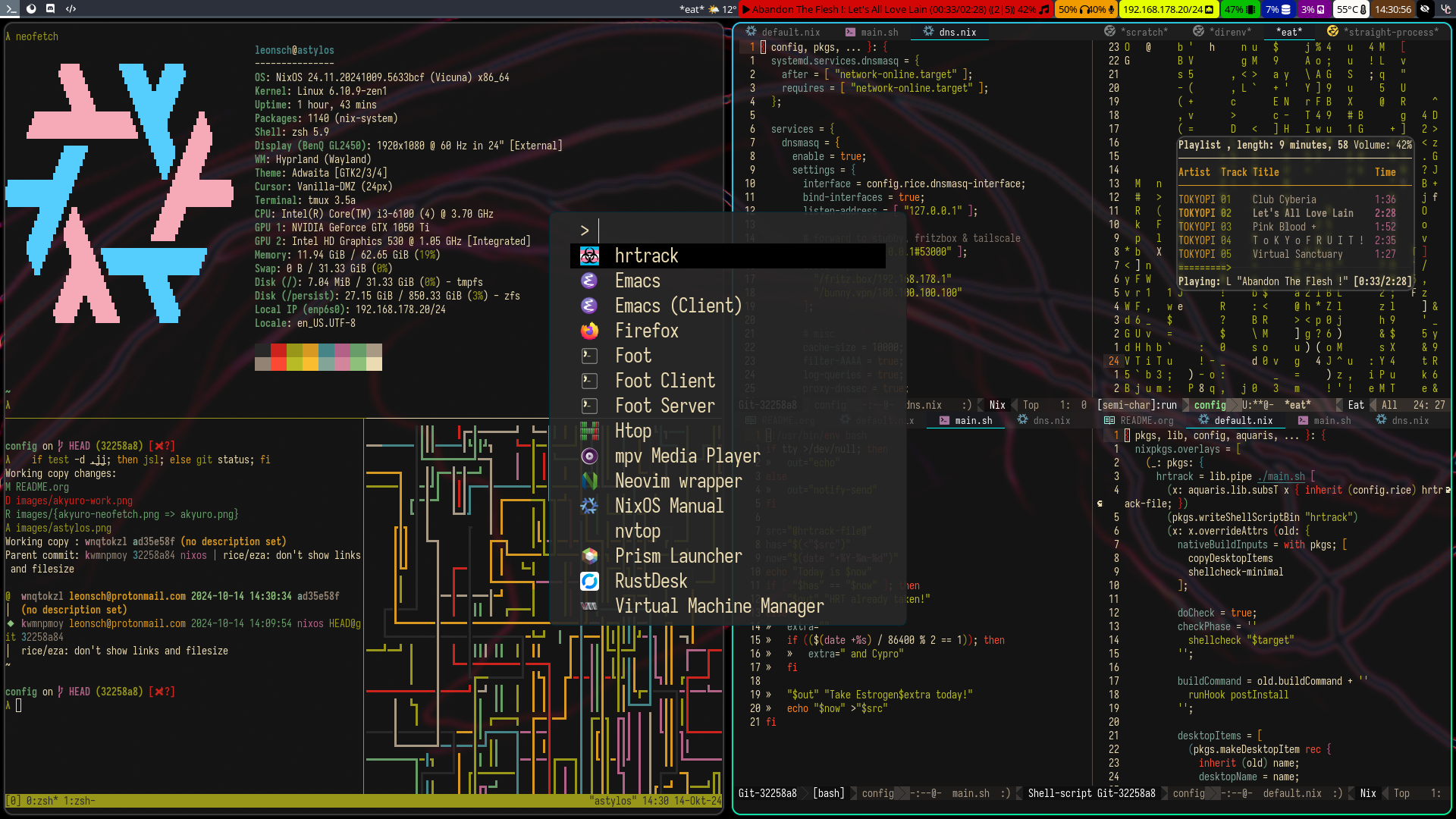This screenshot has width=1456, height=819.
Task: Toggle microphone volume module in status bar
Action: point(1103,9)
